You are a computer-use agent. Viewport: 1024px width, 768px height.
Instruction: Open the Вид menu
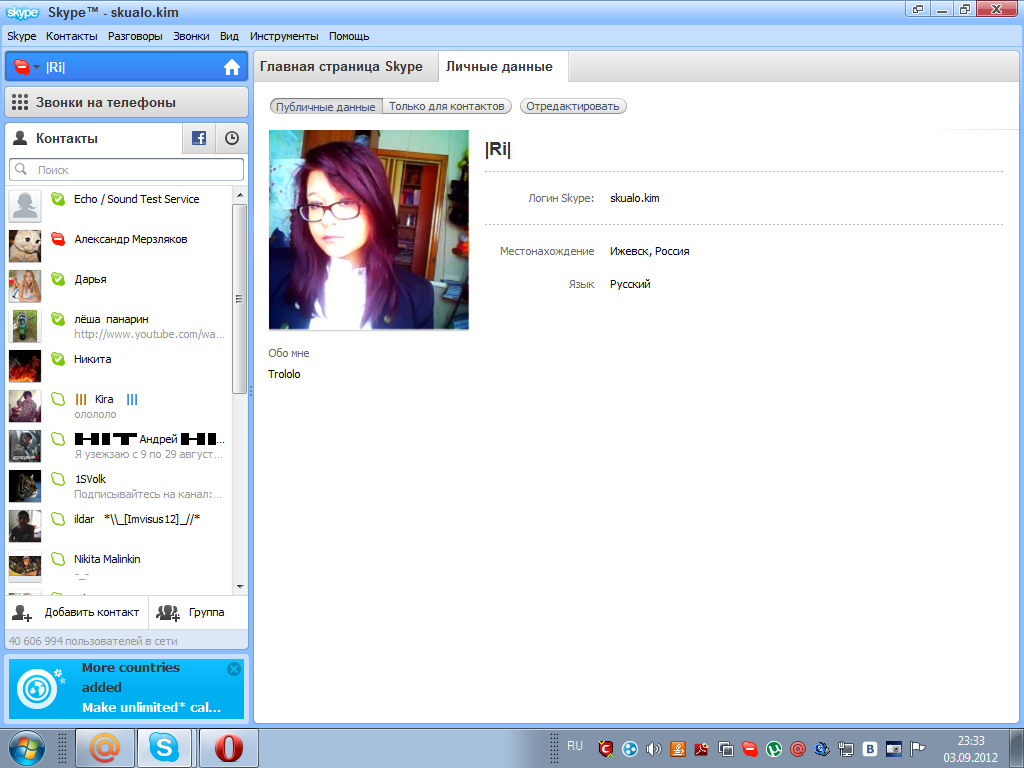[x=229, y=37]
